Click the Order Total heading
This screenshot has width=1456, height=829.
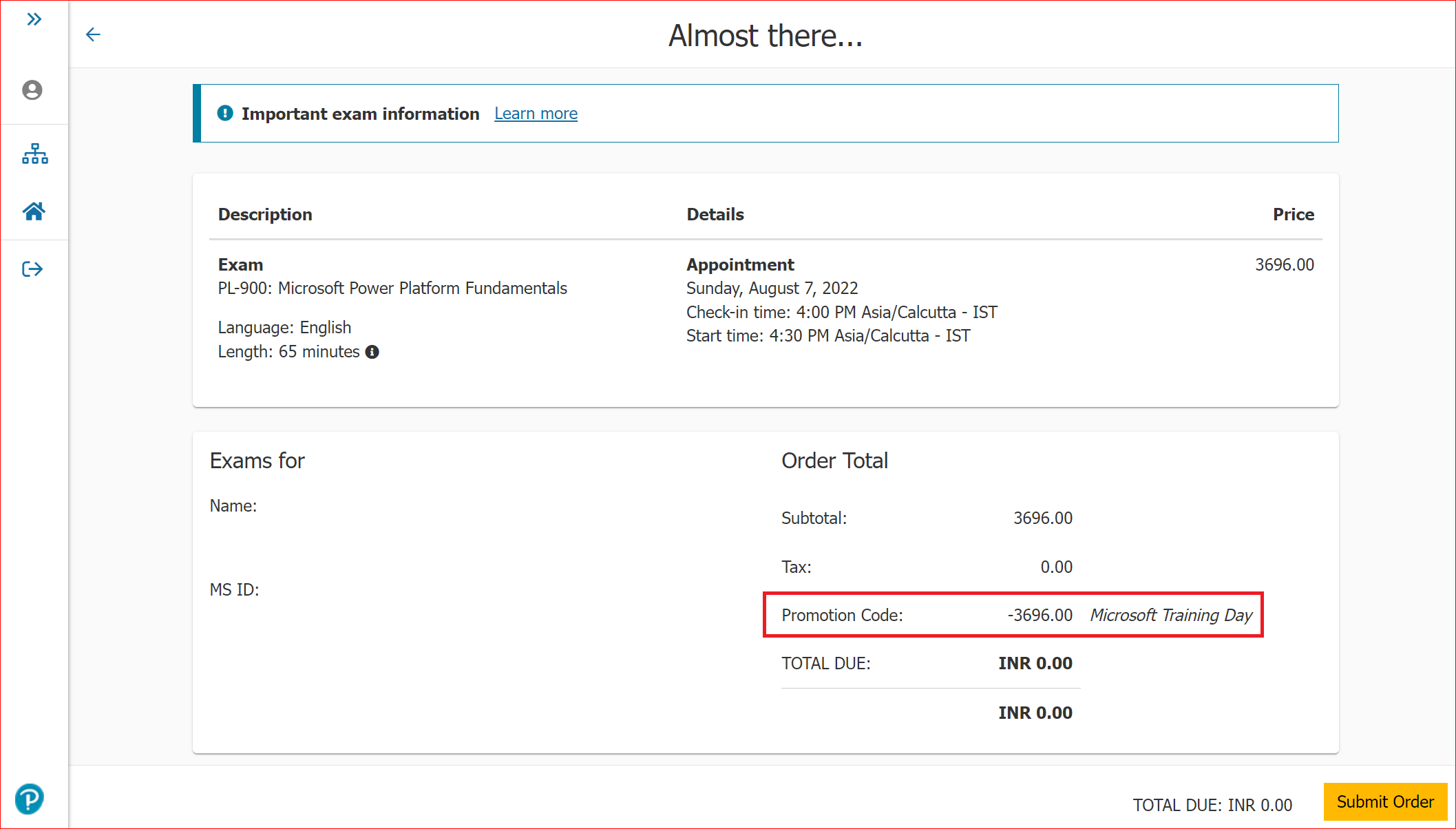834,461
